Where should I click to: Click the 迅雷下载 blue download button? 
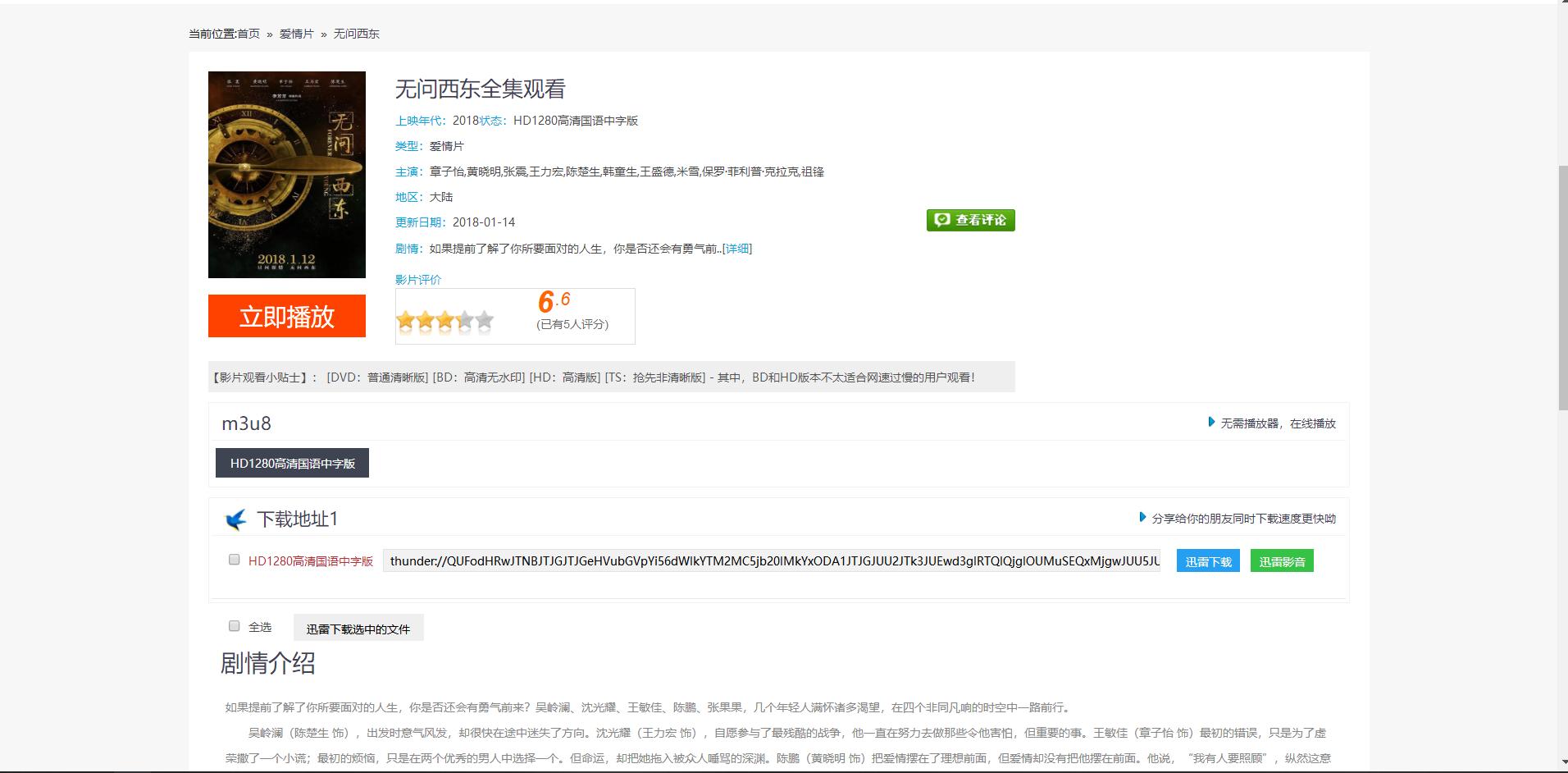(1207, 560)
